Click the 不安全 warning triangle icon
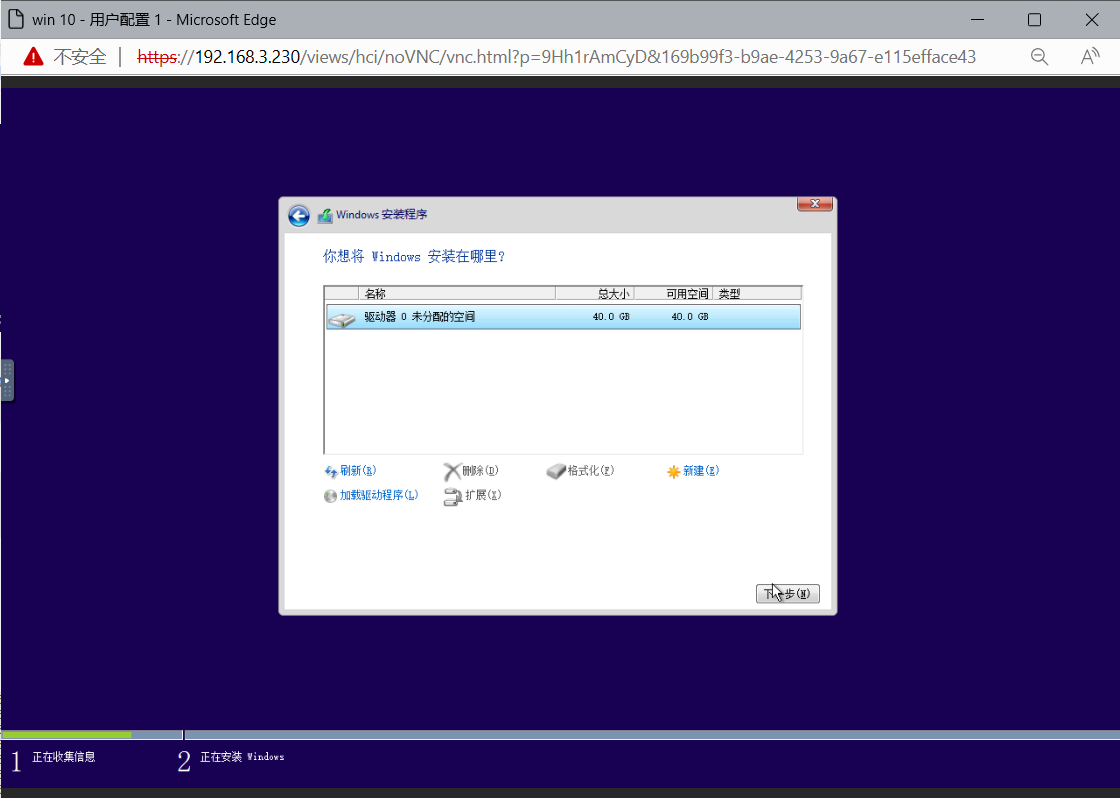1120x798 pixels. coord(34,56)
